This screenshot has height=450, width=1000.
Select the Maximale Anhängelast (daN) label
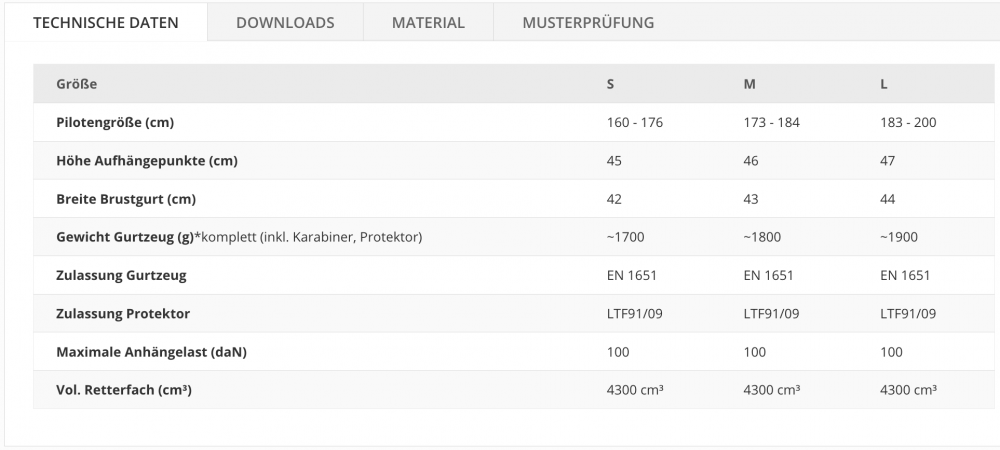pyautogui.click(x=151, y=352)
